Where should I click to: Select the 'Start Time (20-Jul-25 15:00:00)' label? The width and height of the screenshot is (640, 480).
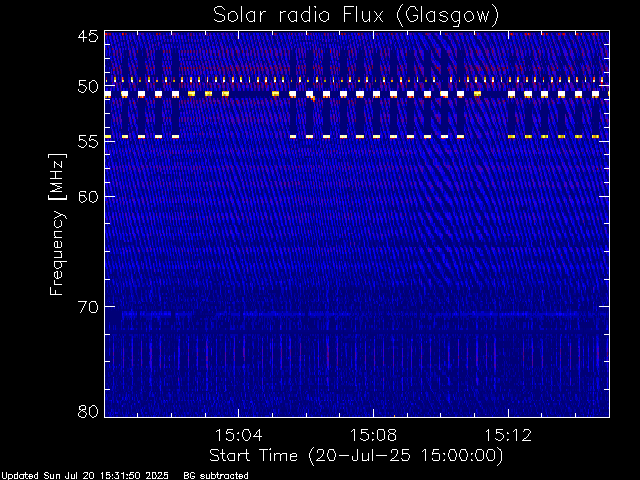pyautogui.click(x=356, y=456)
